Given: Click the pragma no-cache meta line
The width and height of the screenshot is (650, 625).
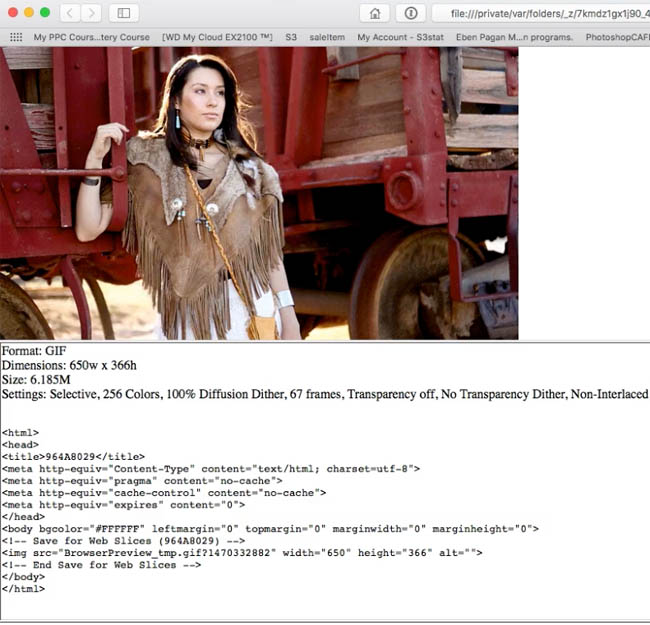Looking at the screenshot, I should 142,481.
